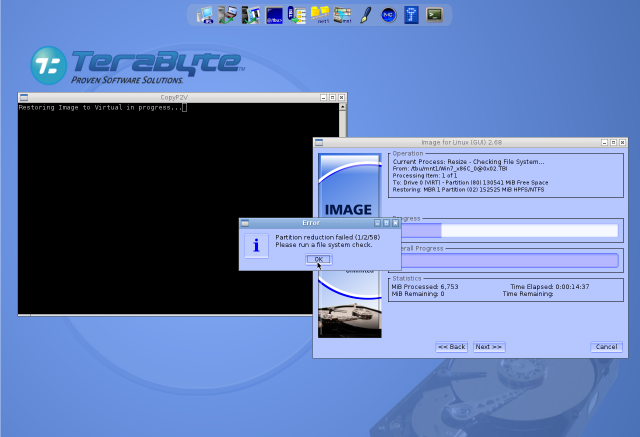
Task: Launch the pen editor icon in the dock
Action: pyautogui.click(x=366, y=15)
